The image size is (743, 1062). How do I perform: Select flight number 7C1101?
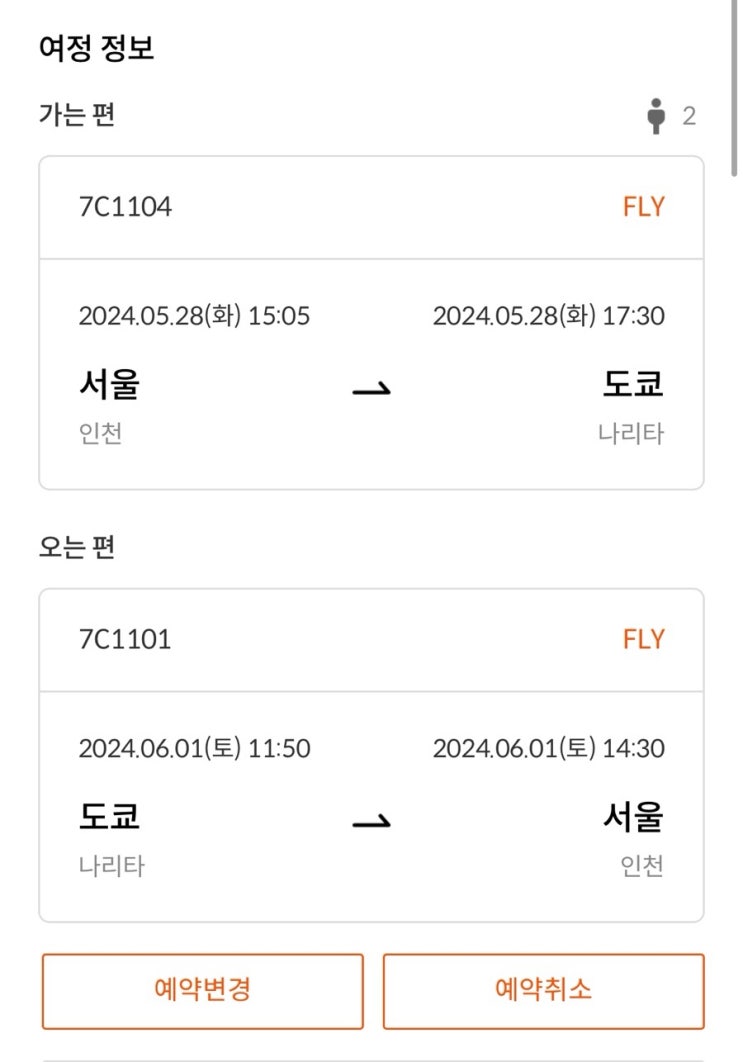click(125, 639)
